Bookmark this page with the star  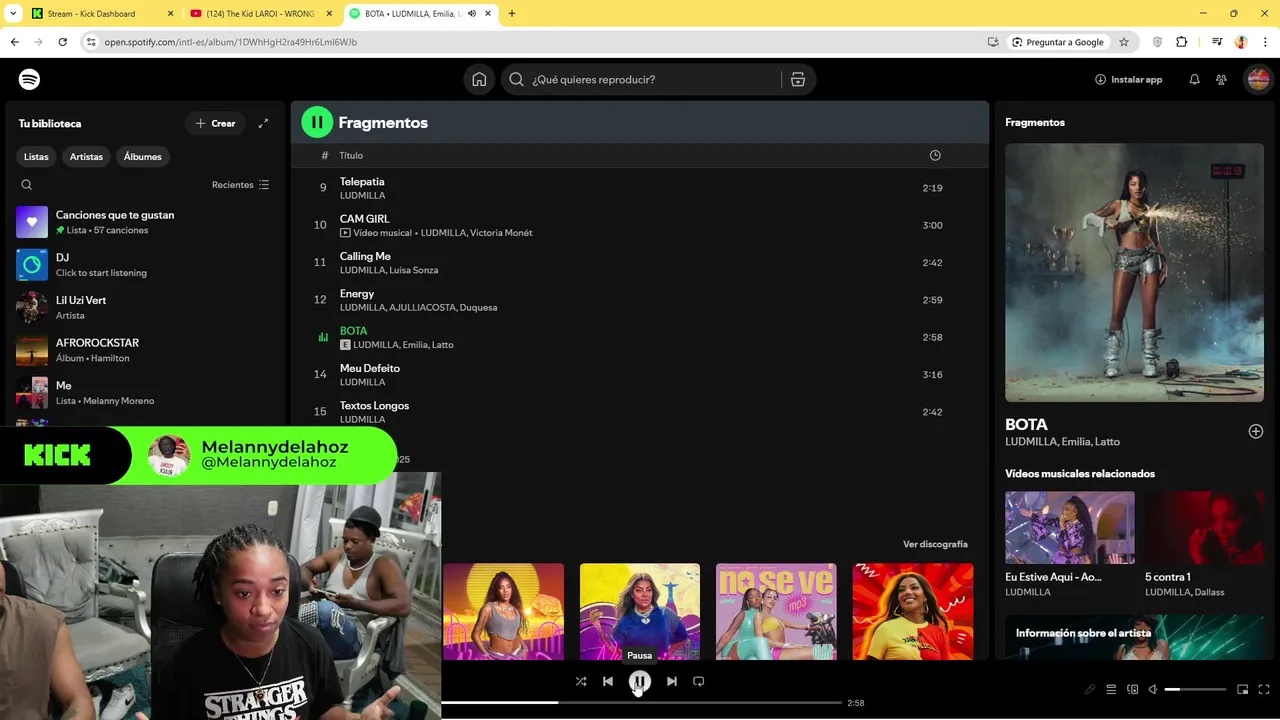click(1124, 42)
